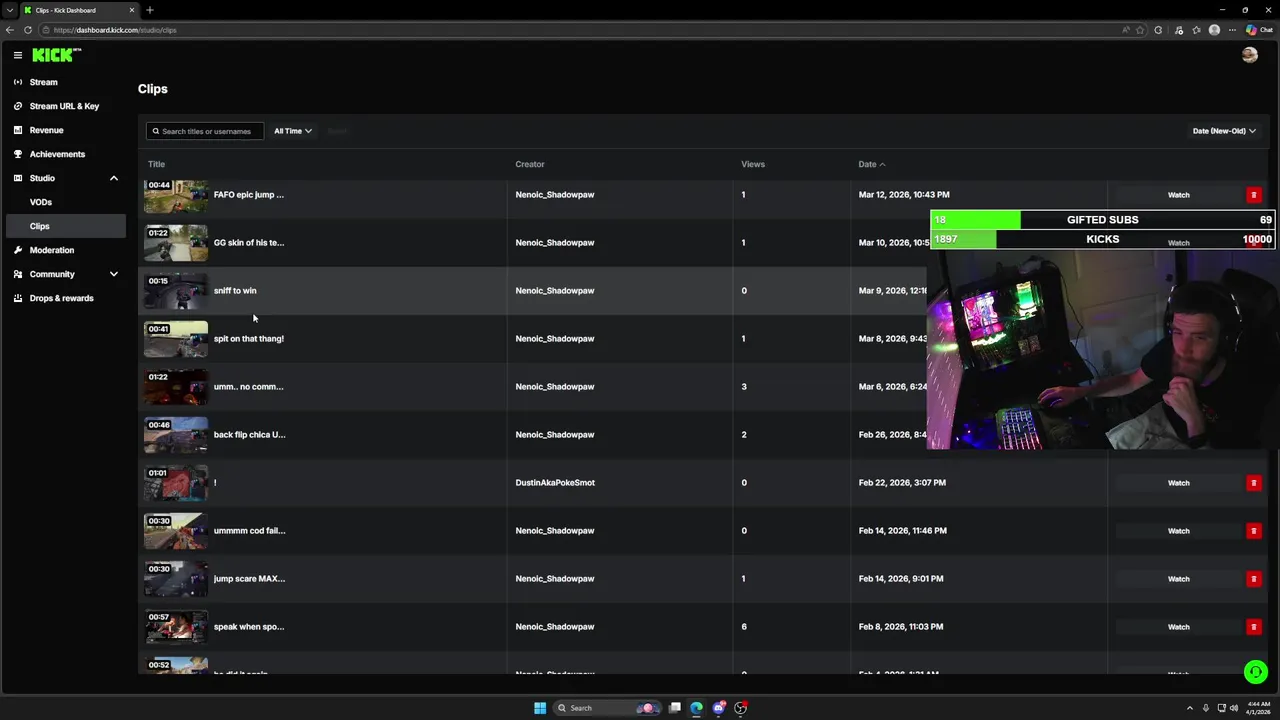Viewport: 1280px width, 720px height.
Task: Open the volume control in system tray
Action: (x=1234, y=708)
